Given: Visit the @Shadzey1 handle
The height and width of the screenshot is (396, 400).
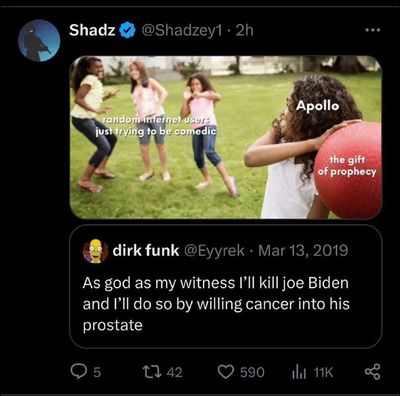Looking at the screenshot, I should (182, 31).
